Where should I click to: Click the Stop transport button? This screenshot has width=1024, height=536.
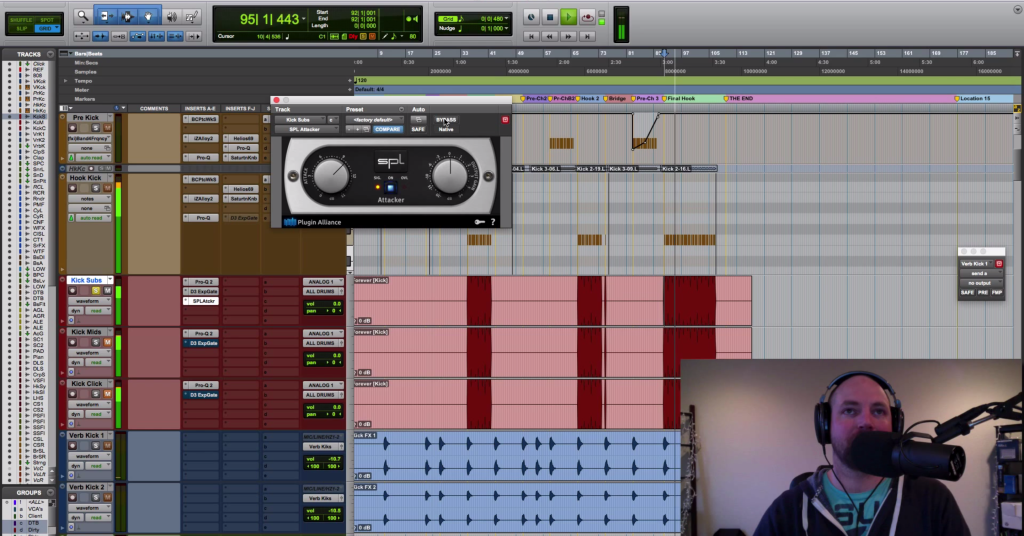coord(549,18)
